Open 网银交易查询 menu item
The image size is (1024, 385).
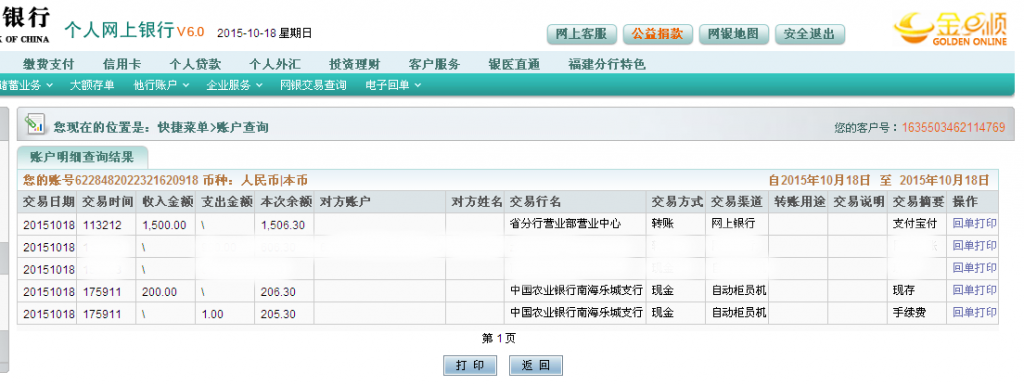[x=313, y=85]
